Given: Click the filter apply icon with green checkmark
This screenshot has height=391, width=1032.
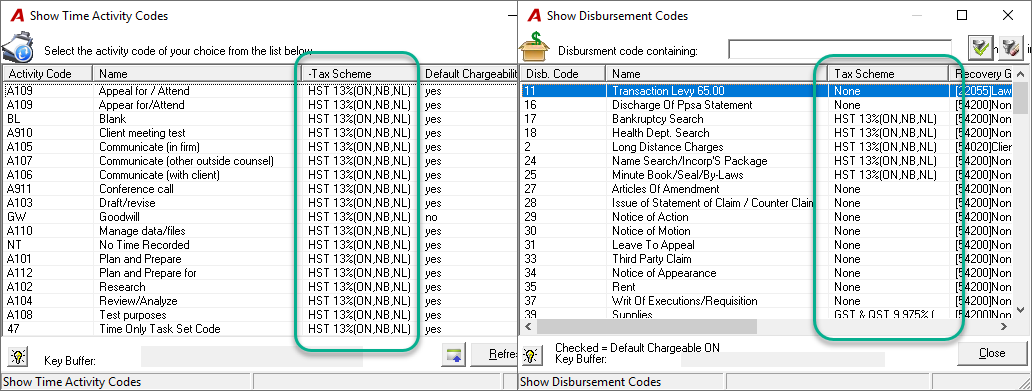Looking at the screenshot, I should (x=980, y=48).
